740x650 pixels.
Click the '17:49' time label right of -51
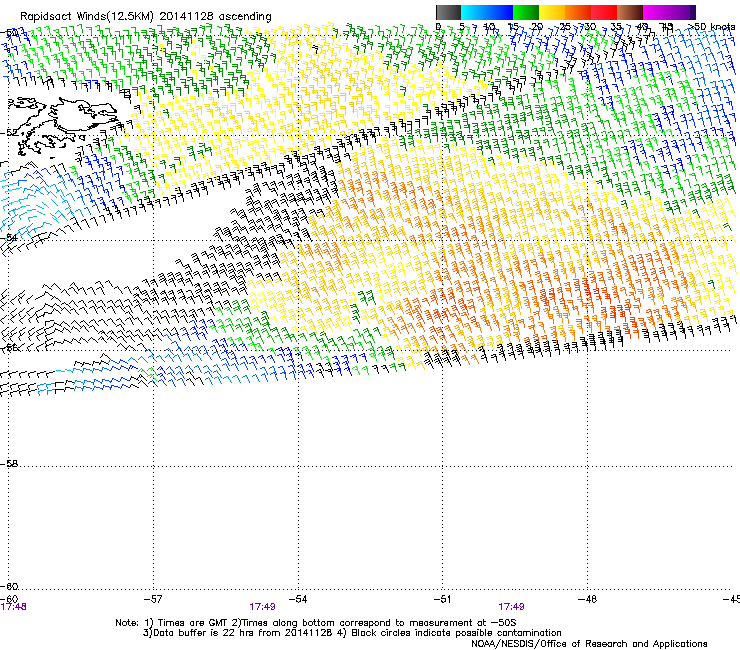click(x=512, y=607)
